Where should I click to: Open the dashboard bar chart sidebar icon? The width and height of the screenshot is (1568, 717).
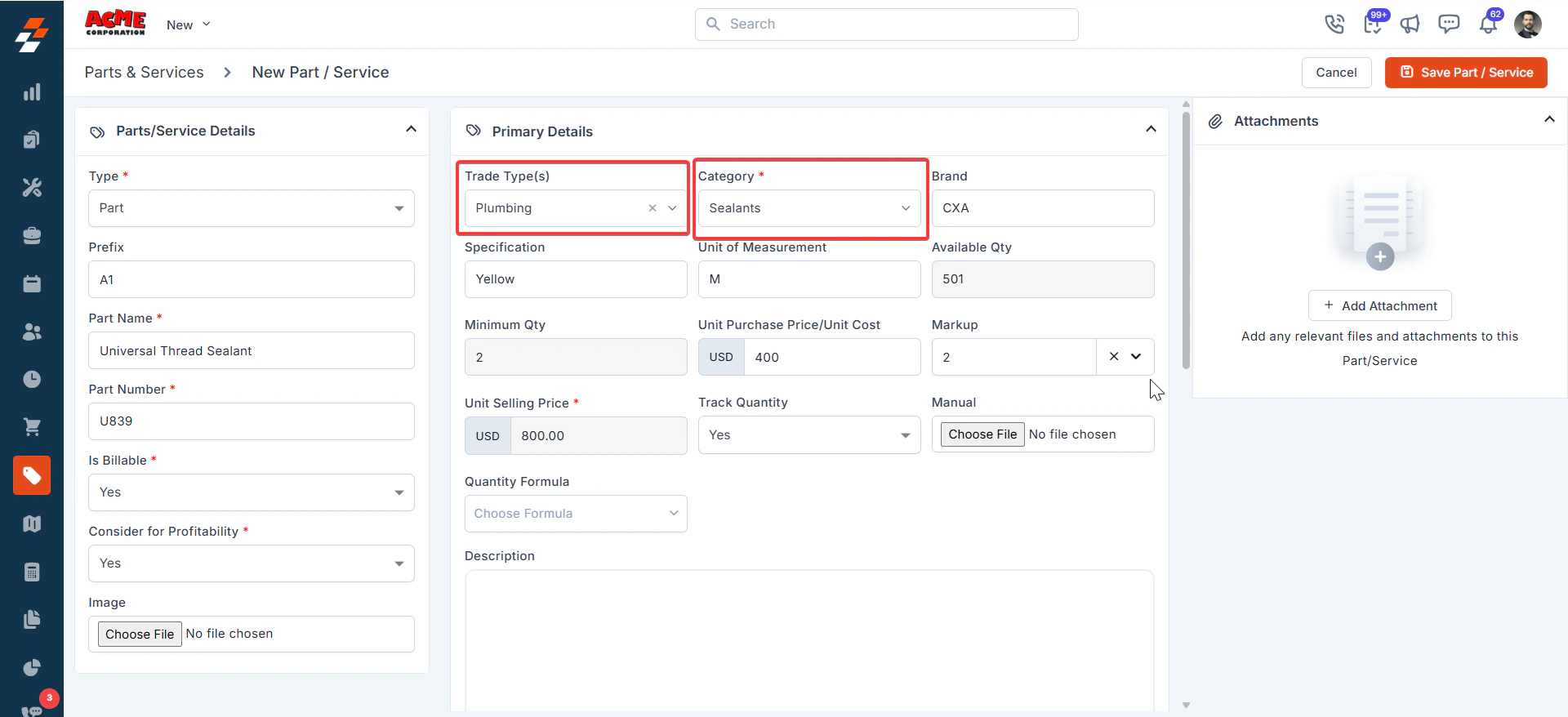[x=32, y=92]
